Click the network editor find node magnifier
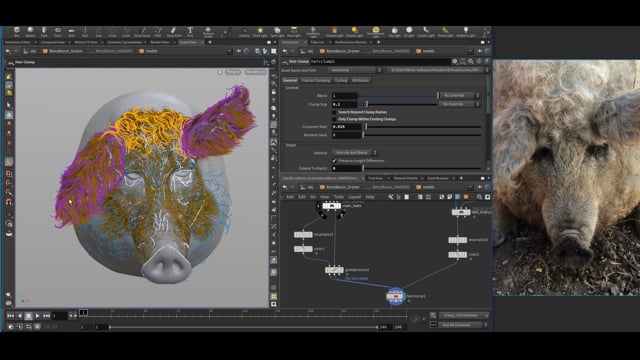Screen dimensions: 640x360 pyautogui.click(x=479, y=197)
